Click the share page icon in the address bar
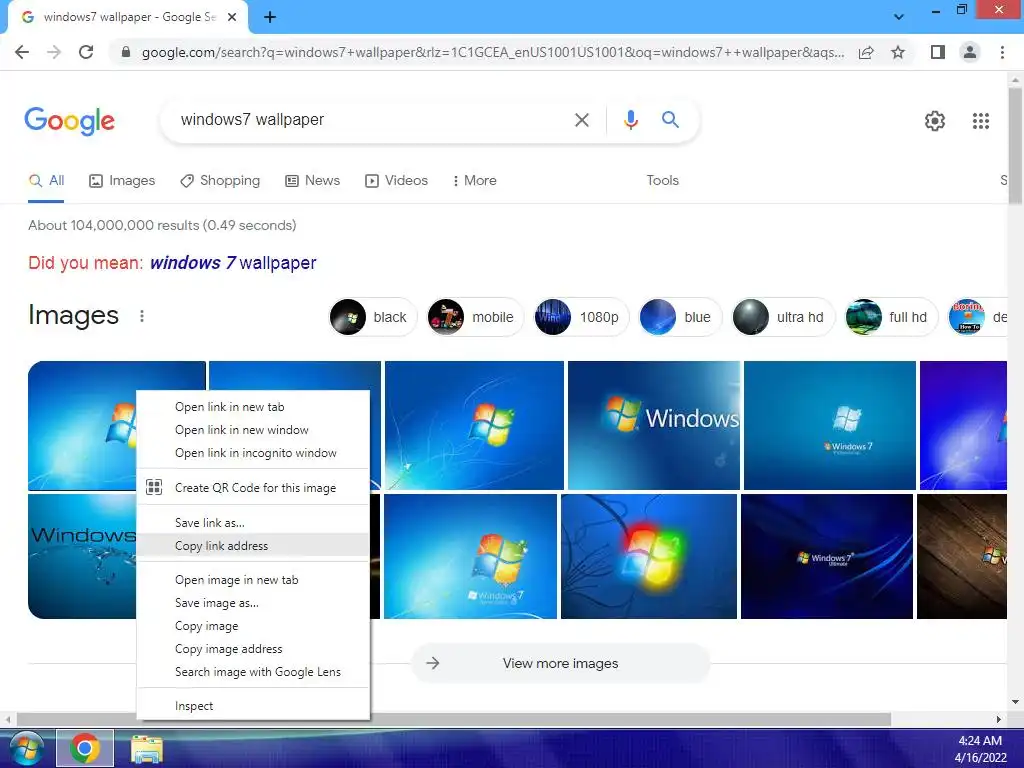The height and width of the screenshot is (768, 1024). [866, 52]
